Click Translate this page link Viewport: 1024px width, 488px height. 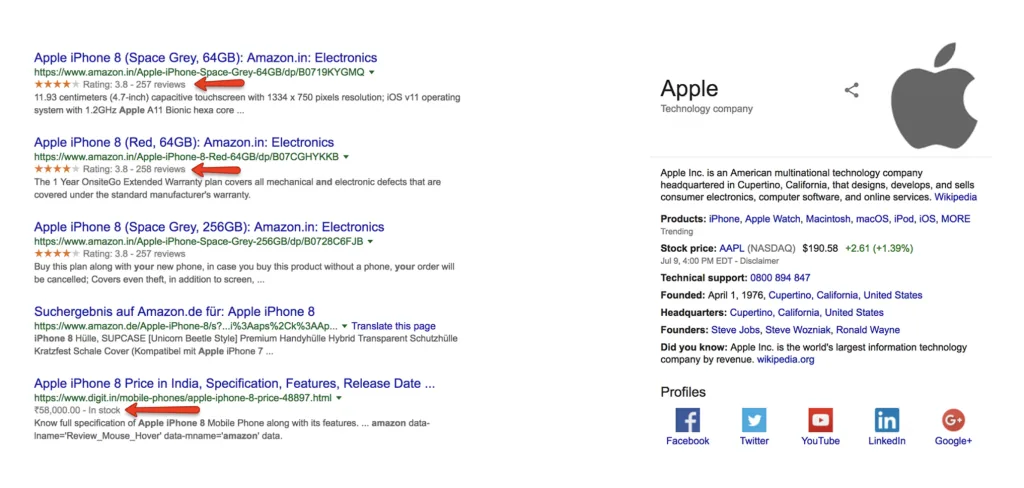(393, 326)
